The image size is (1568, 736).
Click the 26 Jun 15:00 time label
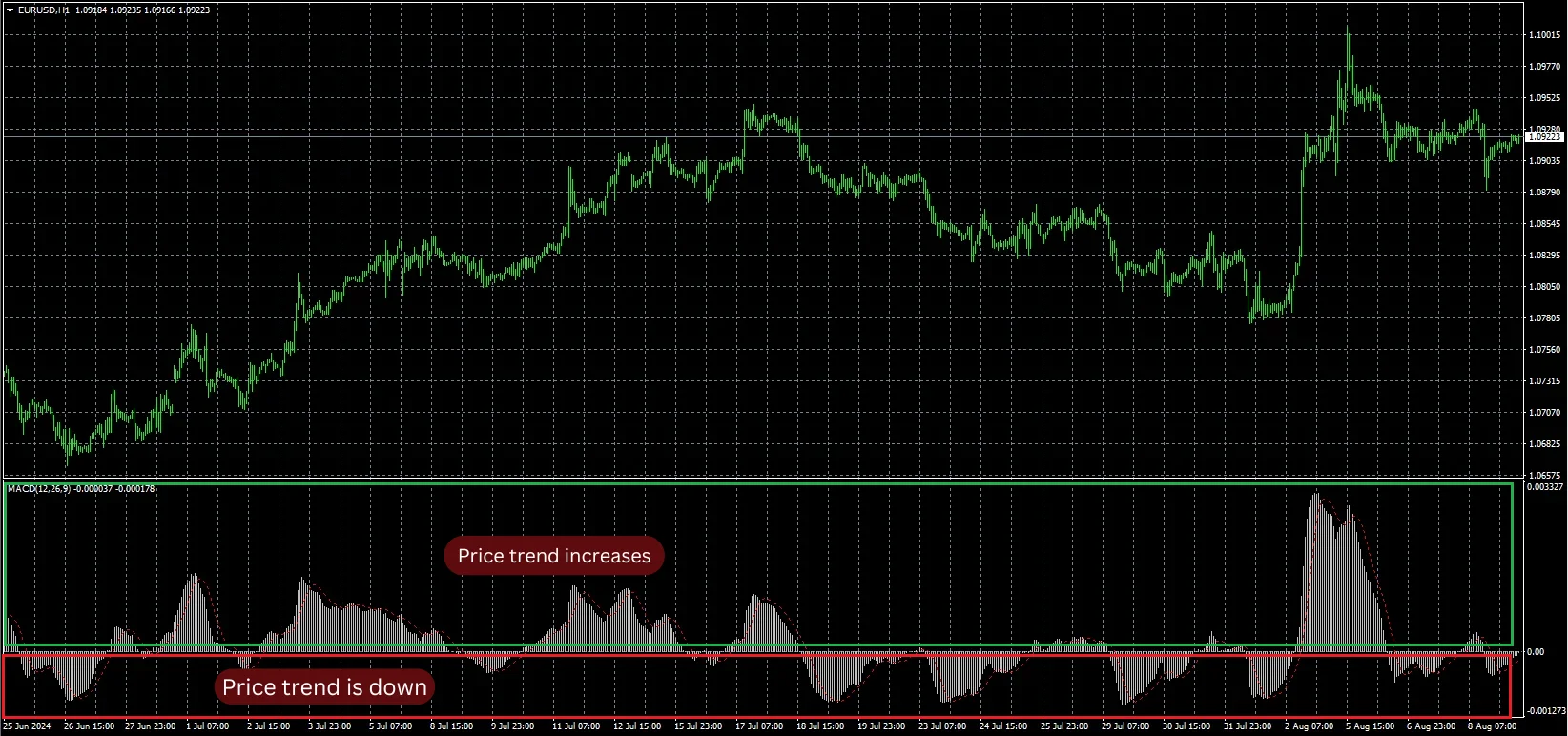click(89, 726)
